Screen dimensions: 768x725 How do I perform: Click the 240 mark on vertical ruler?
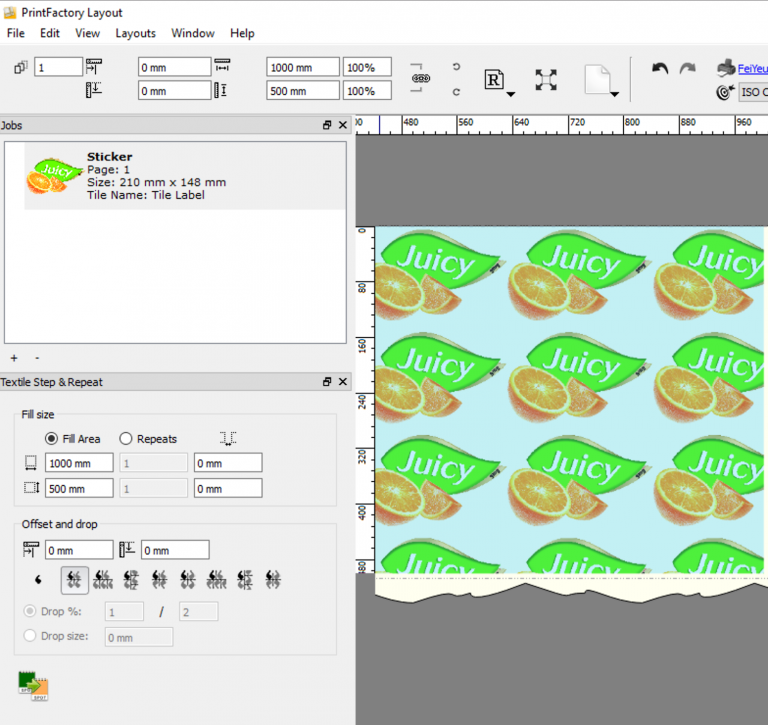tap(362, 402)
